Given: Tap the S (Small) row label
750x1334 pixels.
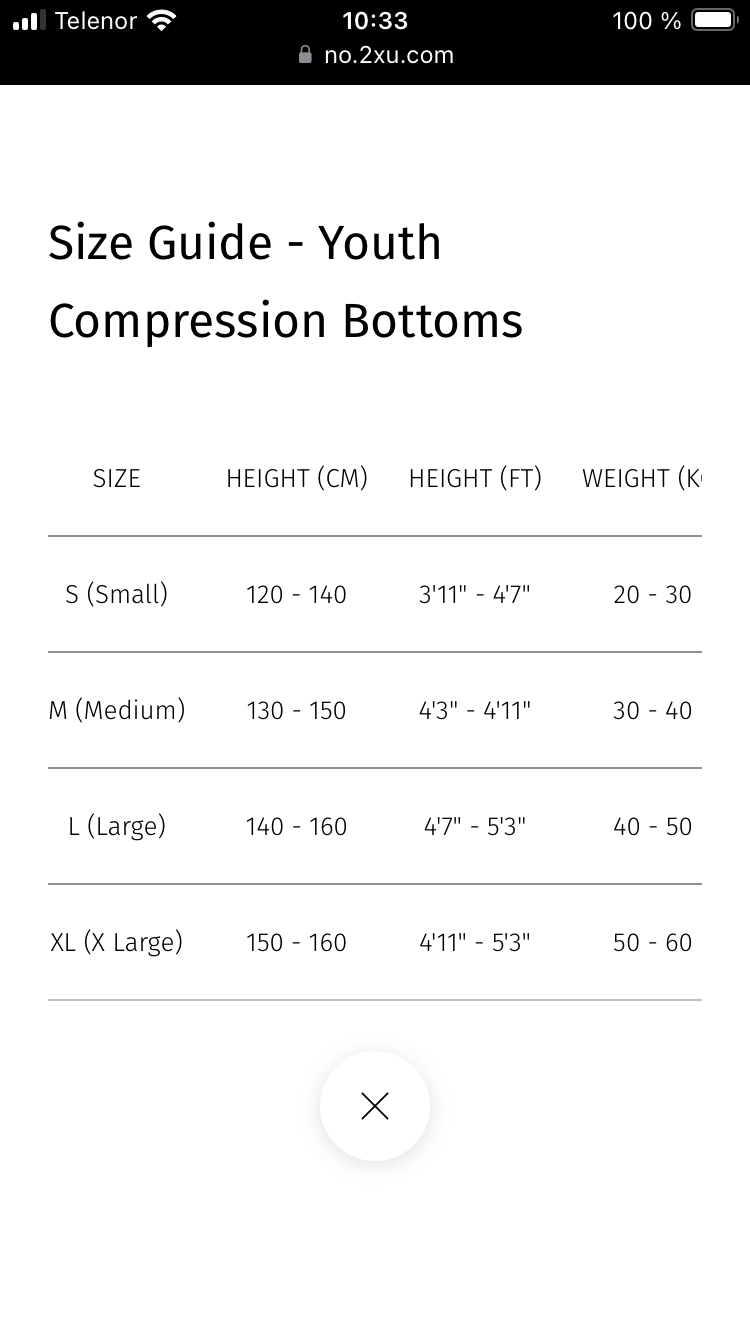Looking at the screenshot, I should click(117, 594).
